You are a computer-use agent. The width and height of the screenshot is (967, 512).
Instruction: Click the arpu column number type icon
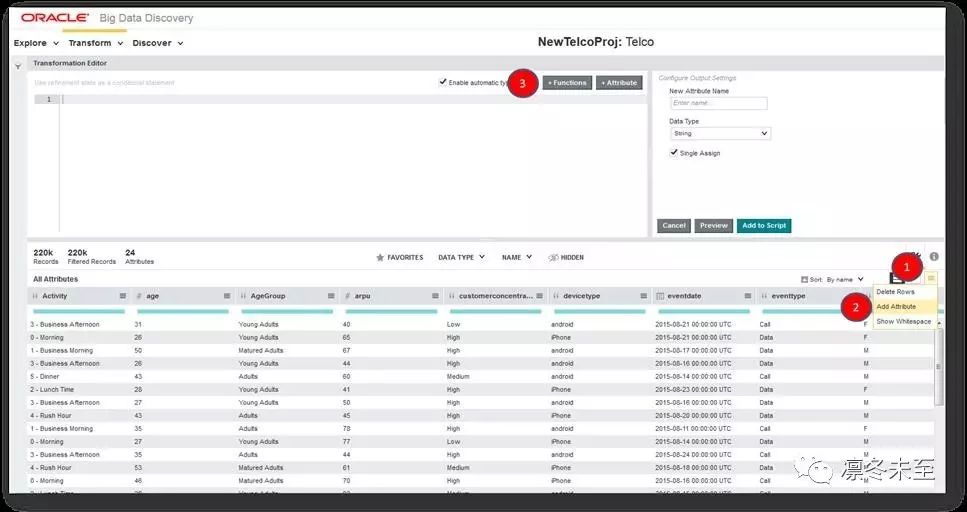pos(348,296)
